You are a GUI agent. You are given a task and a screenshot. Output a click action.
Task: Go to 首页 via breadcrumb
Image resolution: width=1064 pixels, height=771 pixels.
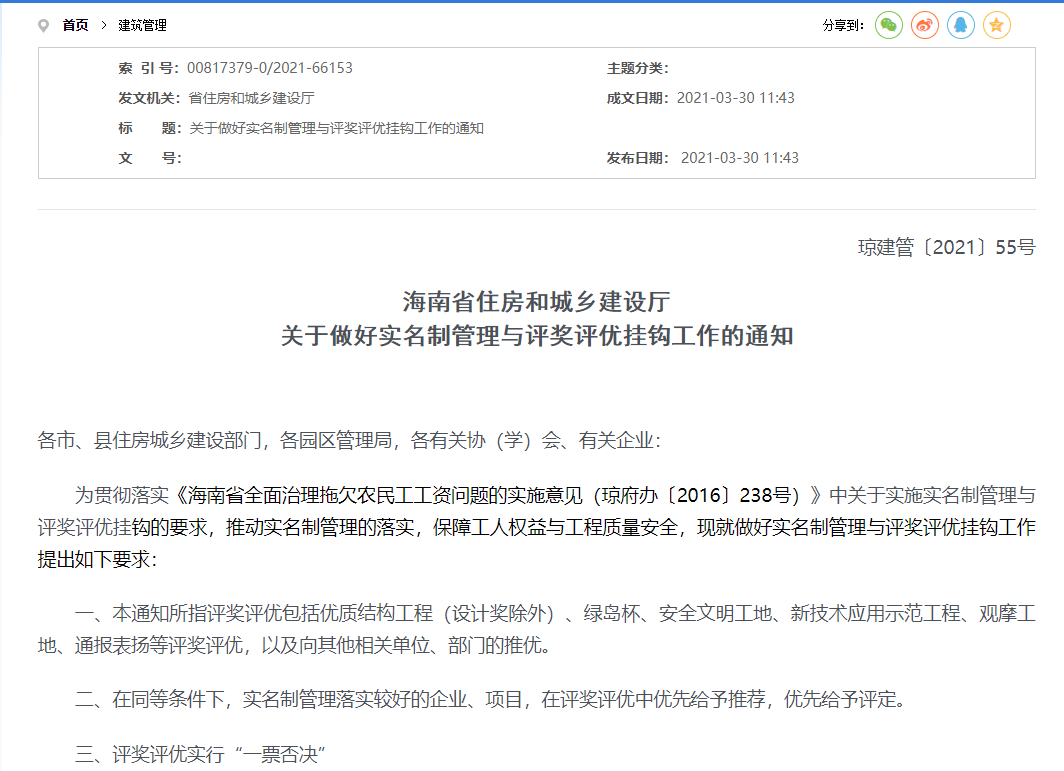[75, 26]
